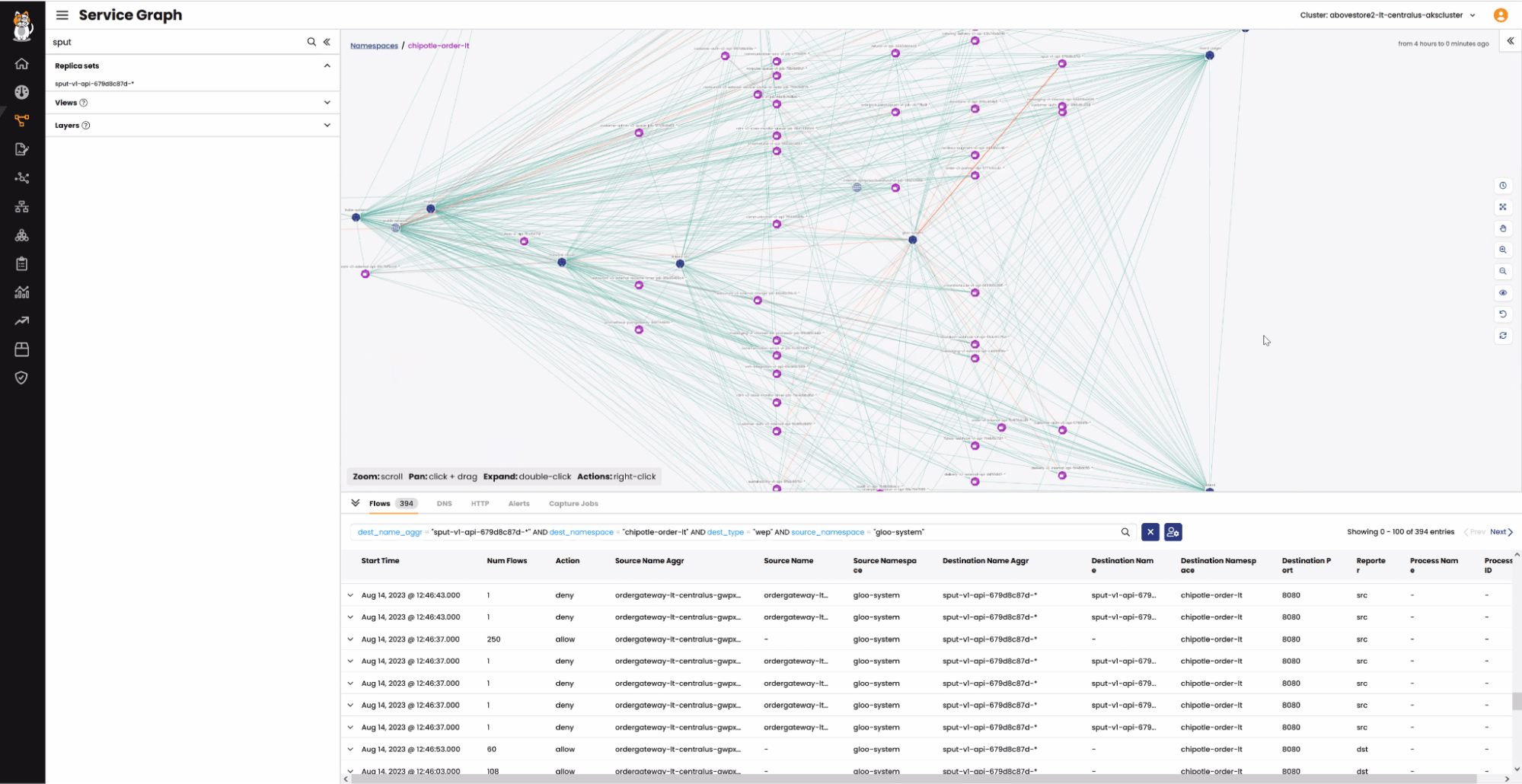This screenshot has width=1522, height=784.
Task: Open the connected-nodes network icon in sidebar
Action: [22, 177]
